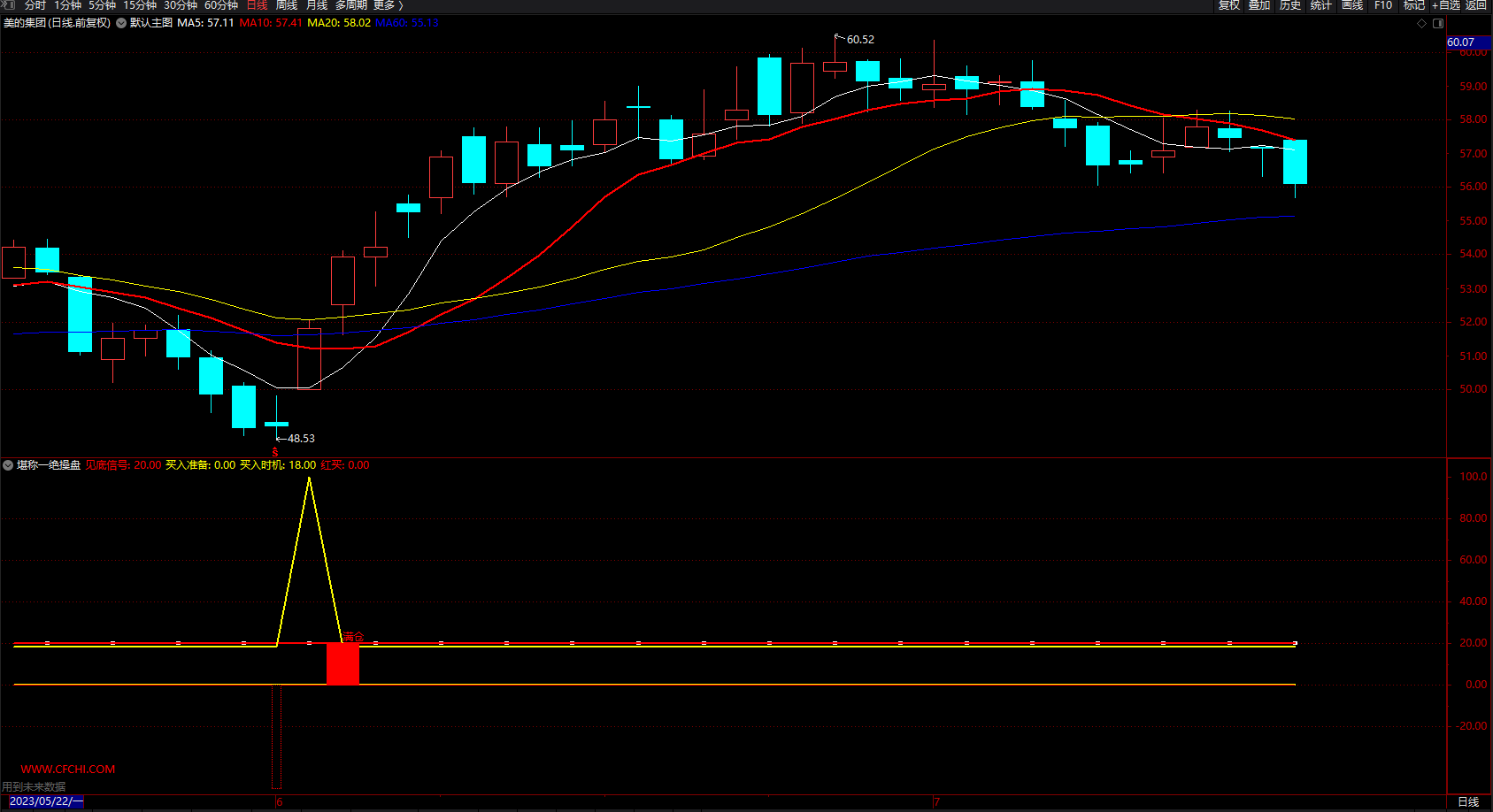1493x812 pixels.
Task: Click the MA10: 57.41 value
Action: tap(271, 23)
